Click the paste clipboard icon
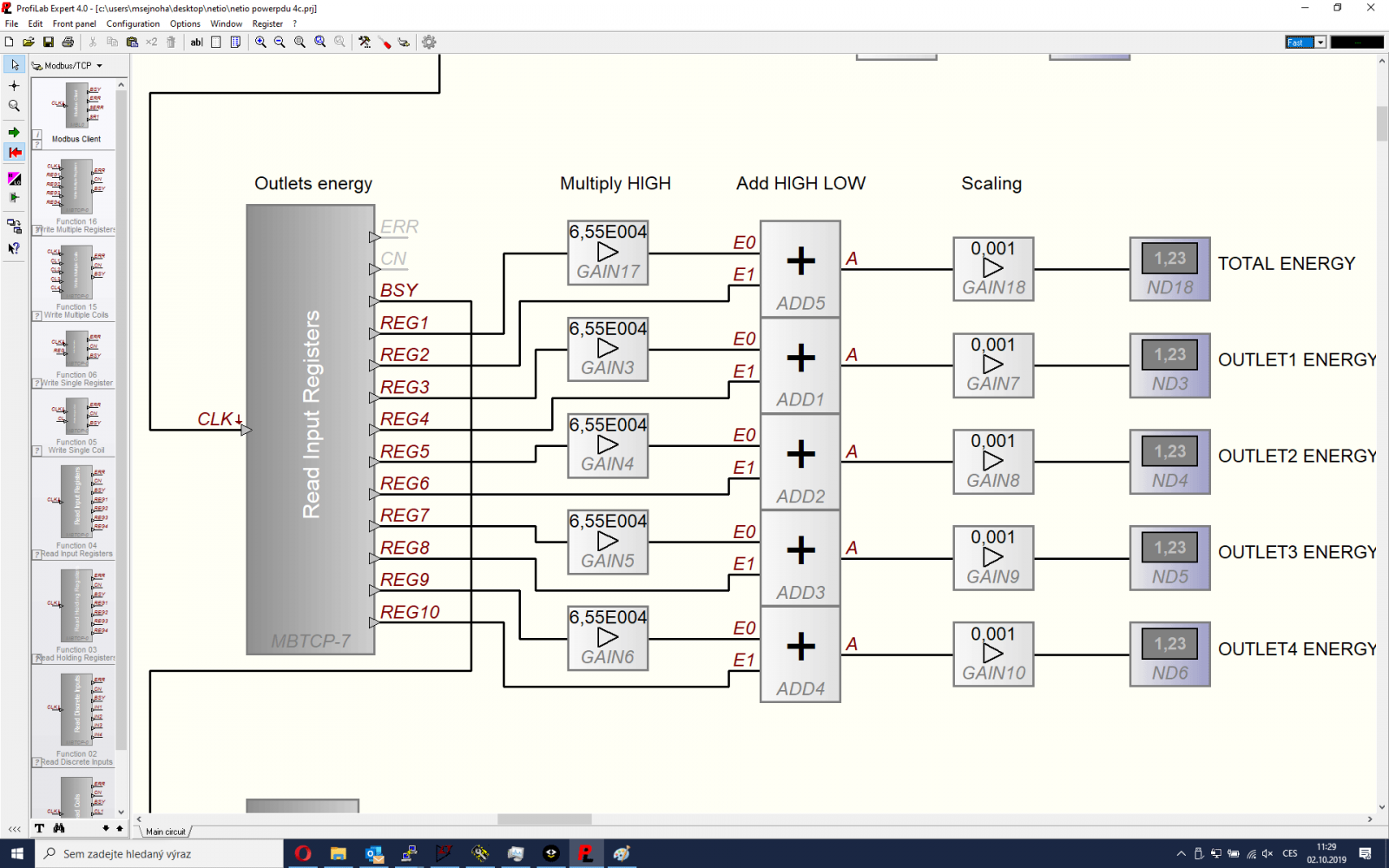This screenshot has height=868, width=1389. pos(132,42)
